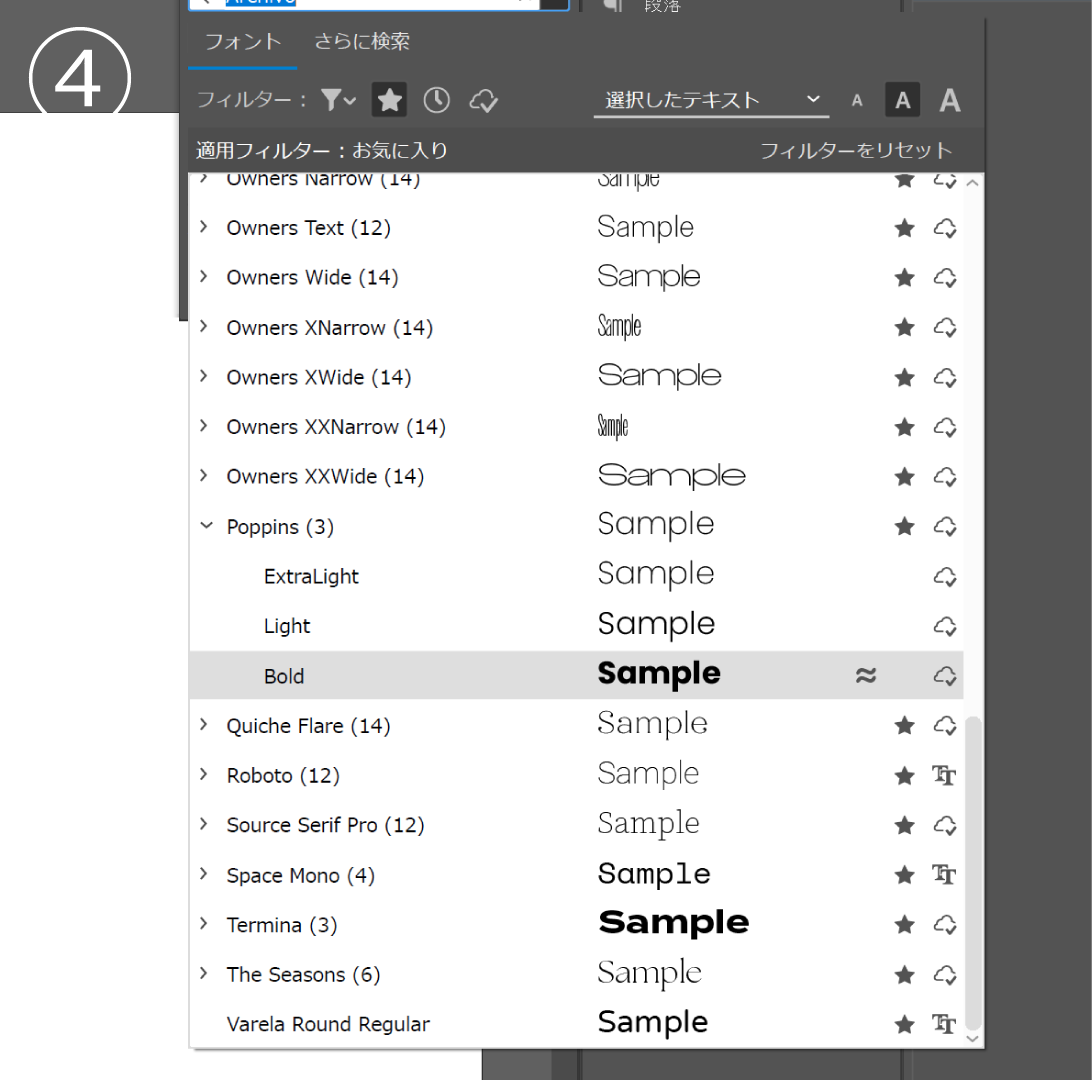The width and height of the screenshot is (1092, 1080).
Task: Click cloud icon on Quiche Flare row
Action: 945,726
